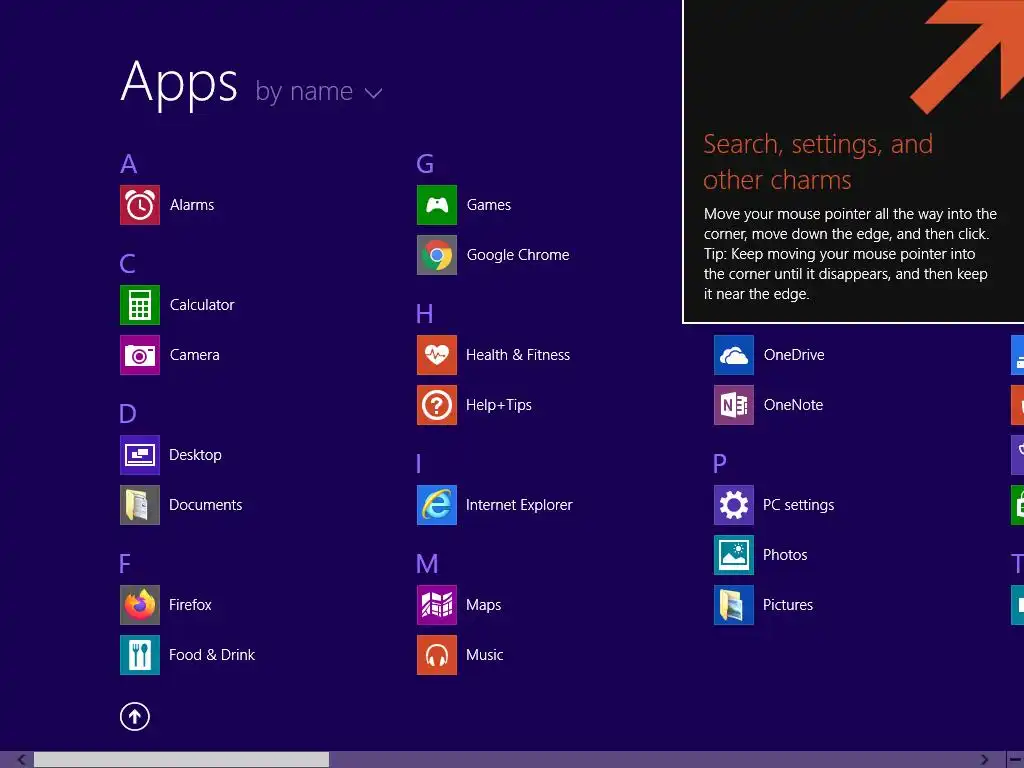Viewport: 1024px width, 768px height.
Task: Click the 'Desktop' text label
Action: tap(195, 455)
